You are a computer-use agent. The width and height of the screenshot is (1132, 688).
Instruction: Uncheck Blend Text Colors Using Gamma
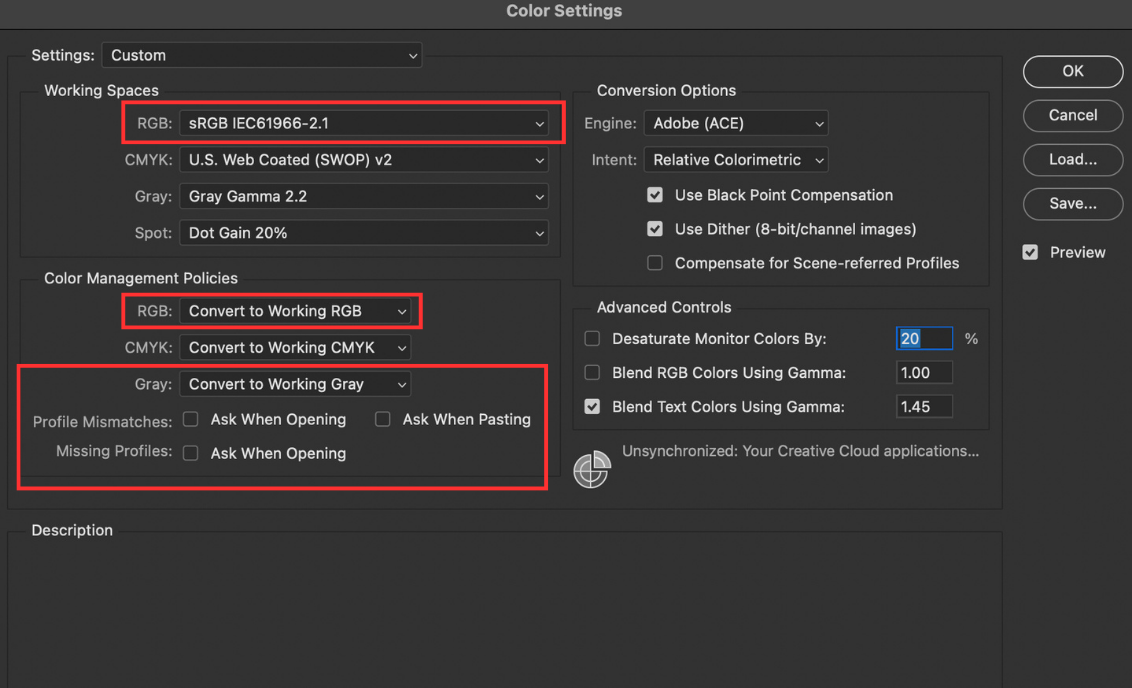[592, 406]
